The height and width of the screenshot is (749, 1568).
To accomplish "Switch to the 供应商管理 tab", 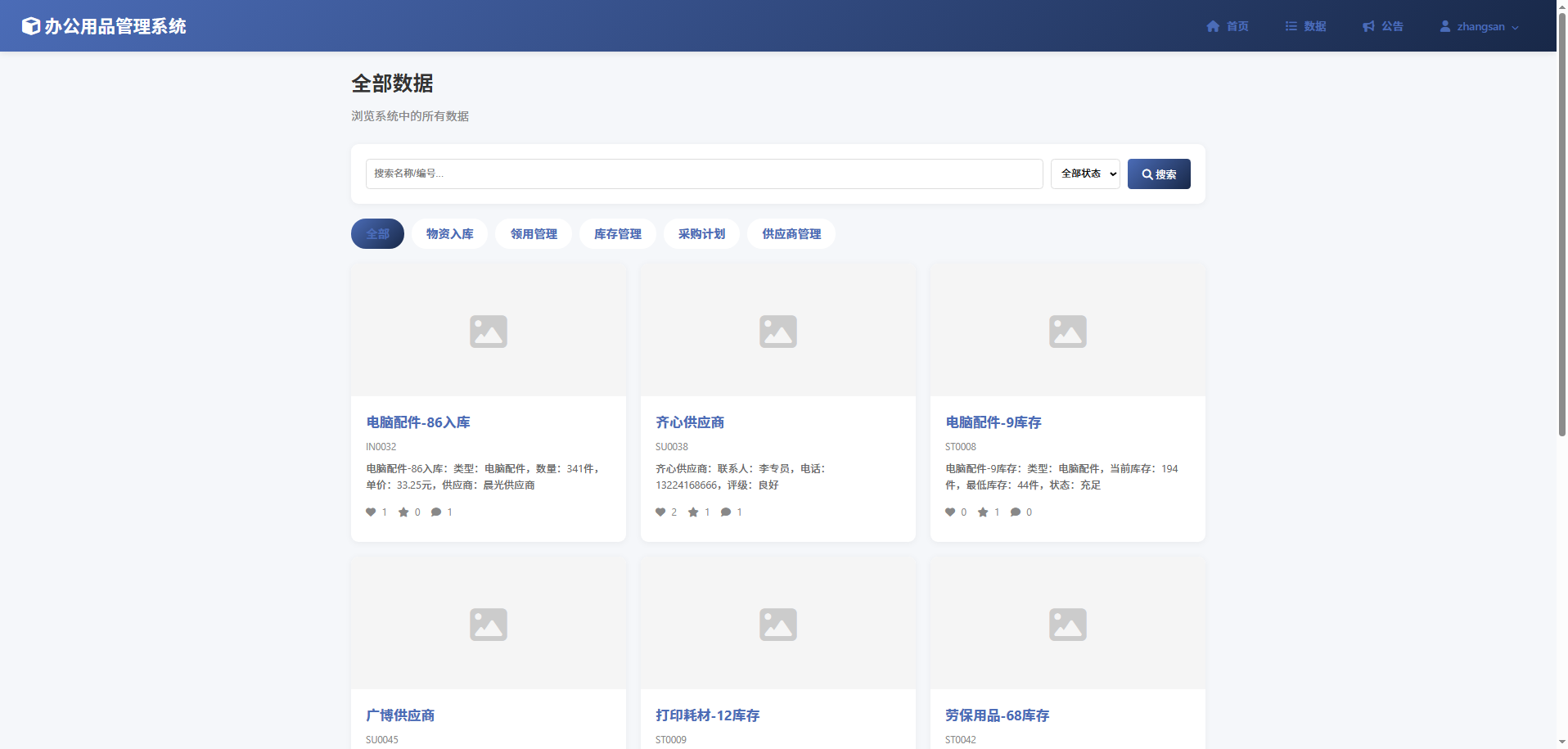I will pyautogui.click(x=791, y=234).
